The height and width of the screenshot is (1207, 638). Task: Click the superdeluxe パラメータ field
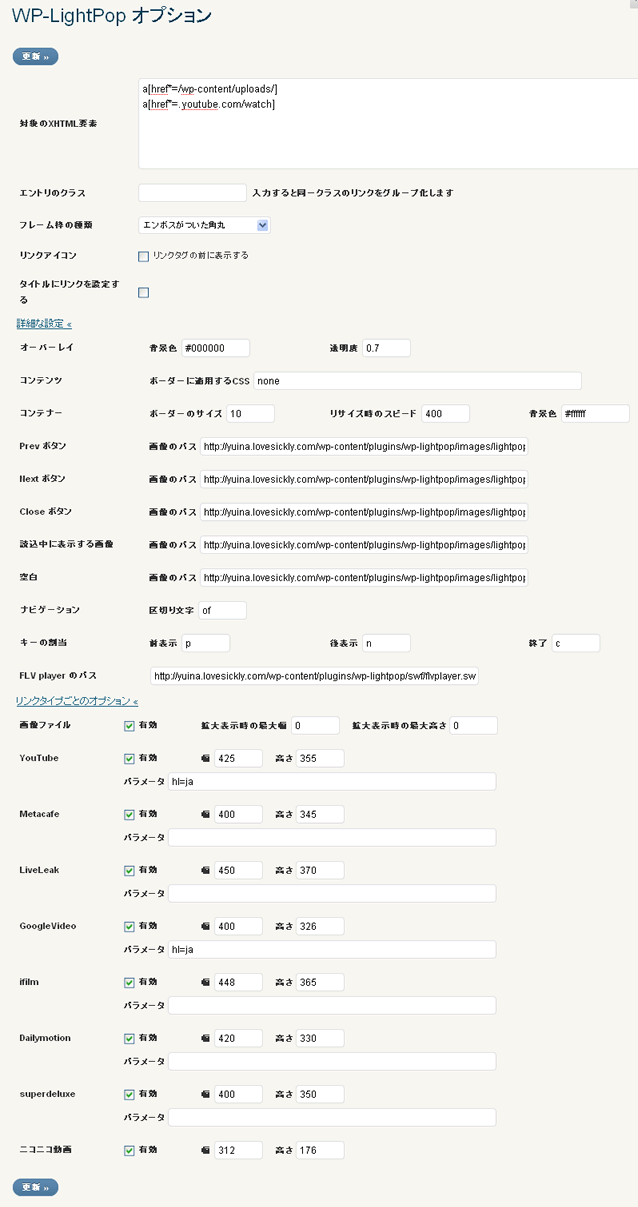pyautogui.click(x=332, y=1117)
